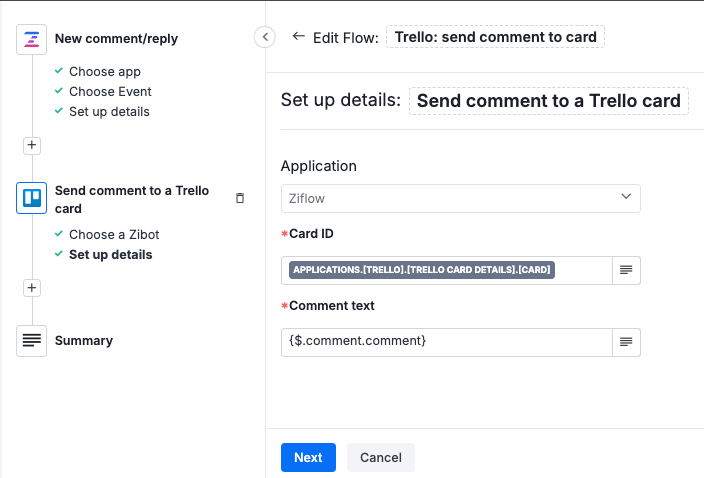
Task: Click the Comment text label
Action: [332, 306]
